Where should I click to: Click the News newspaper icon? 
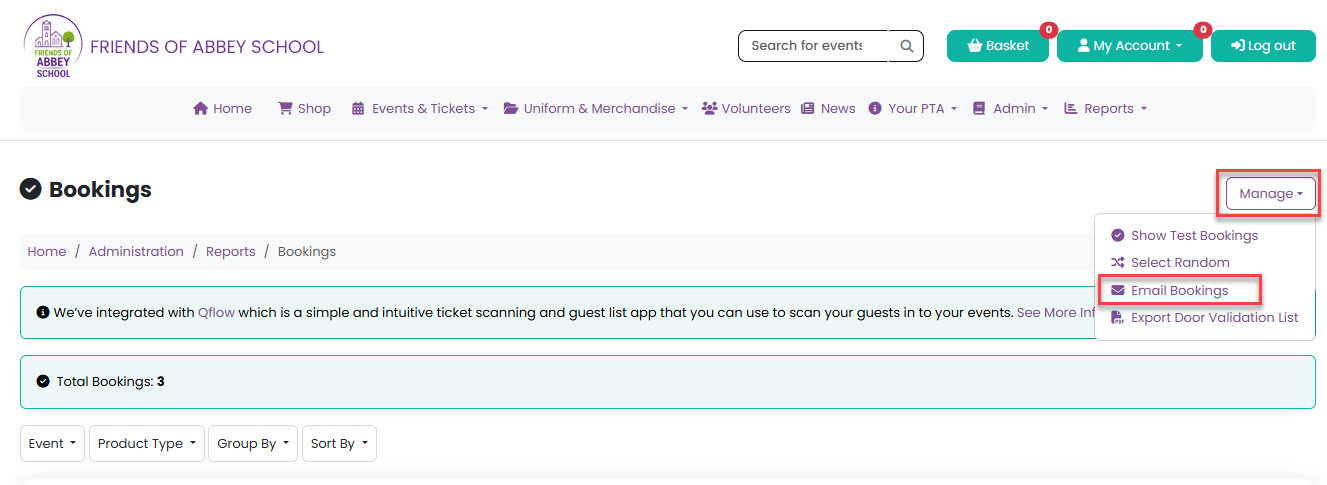(x=808, y=108)
